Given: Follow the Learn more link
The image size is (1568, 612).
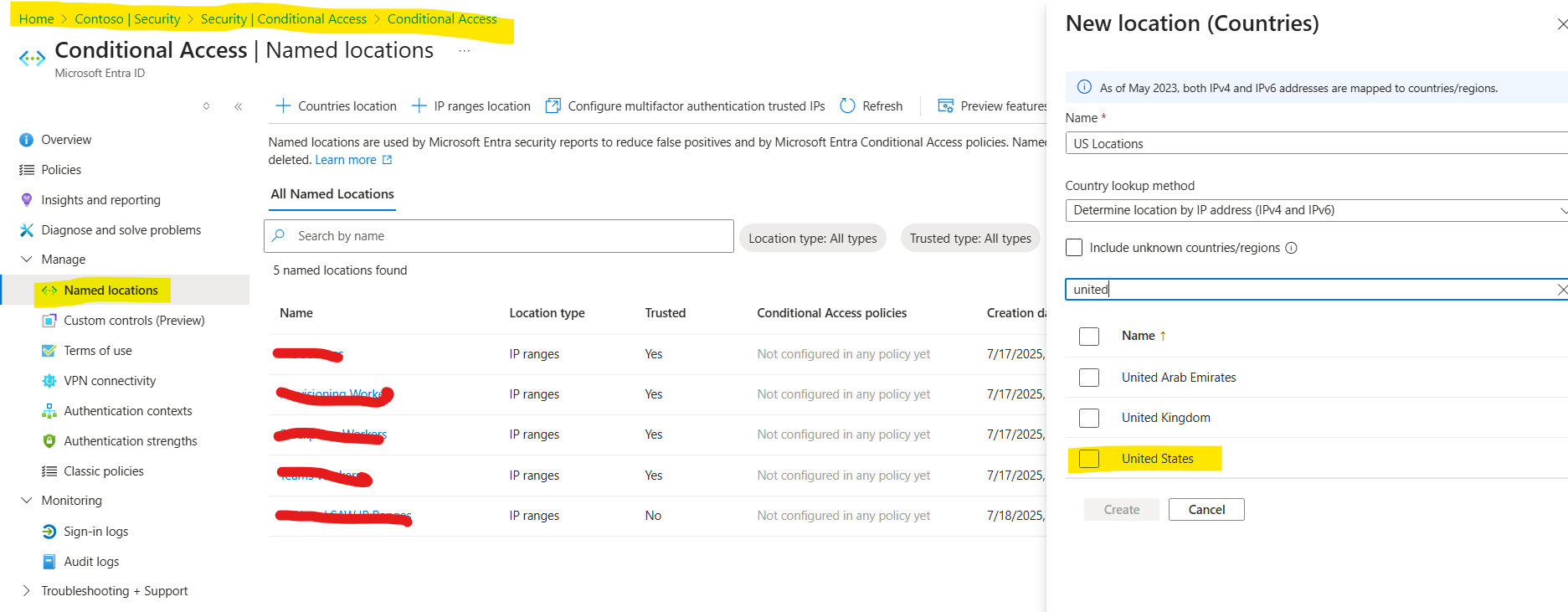Looking at the screenshot, I should click(x=346, y=160).
